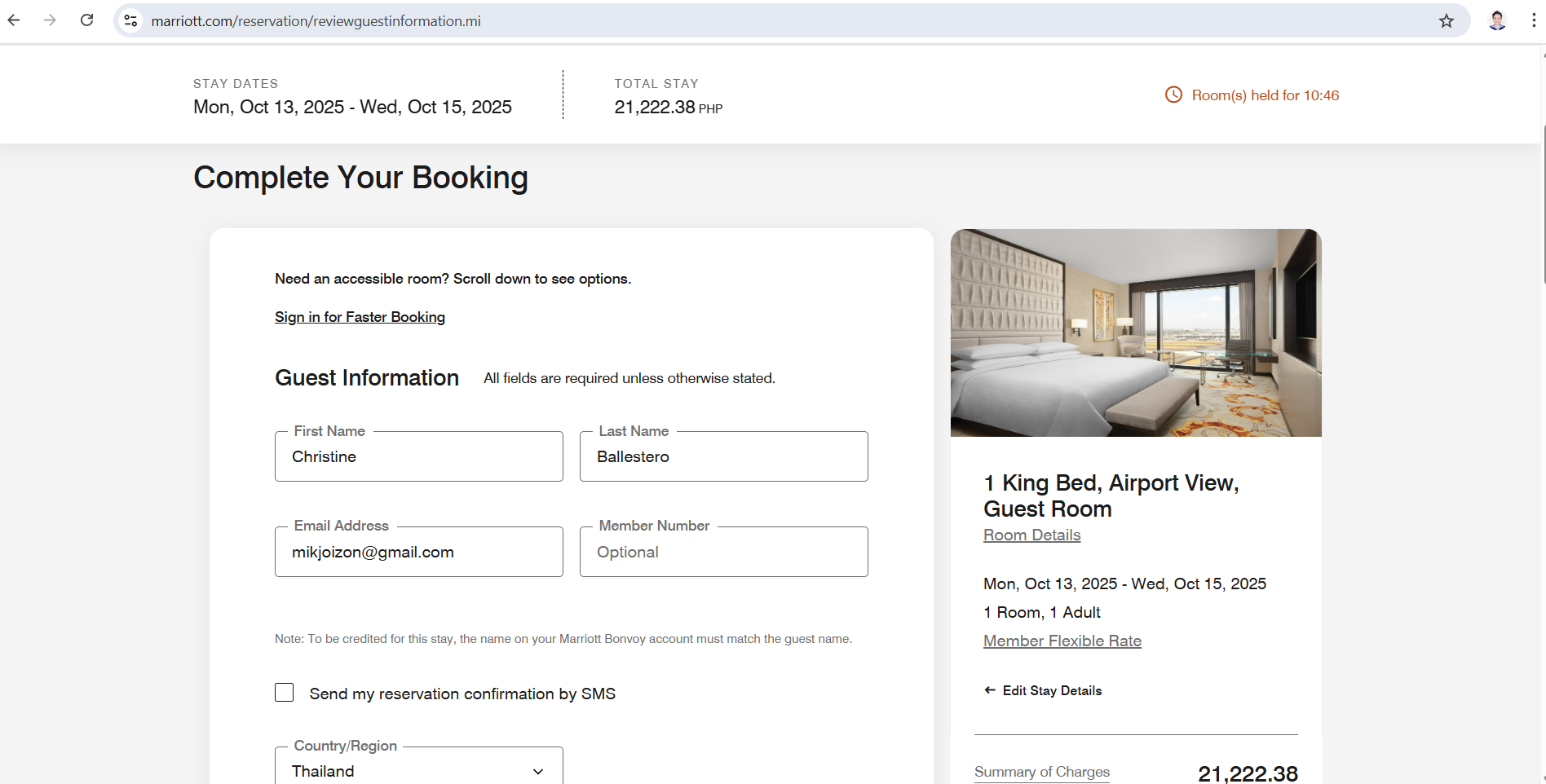Click the King Bed room photo
Viewport: 1546px width, 784px height.
tap(1135, 333)
